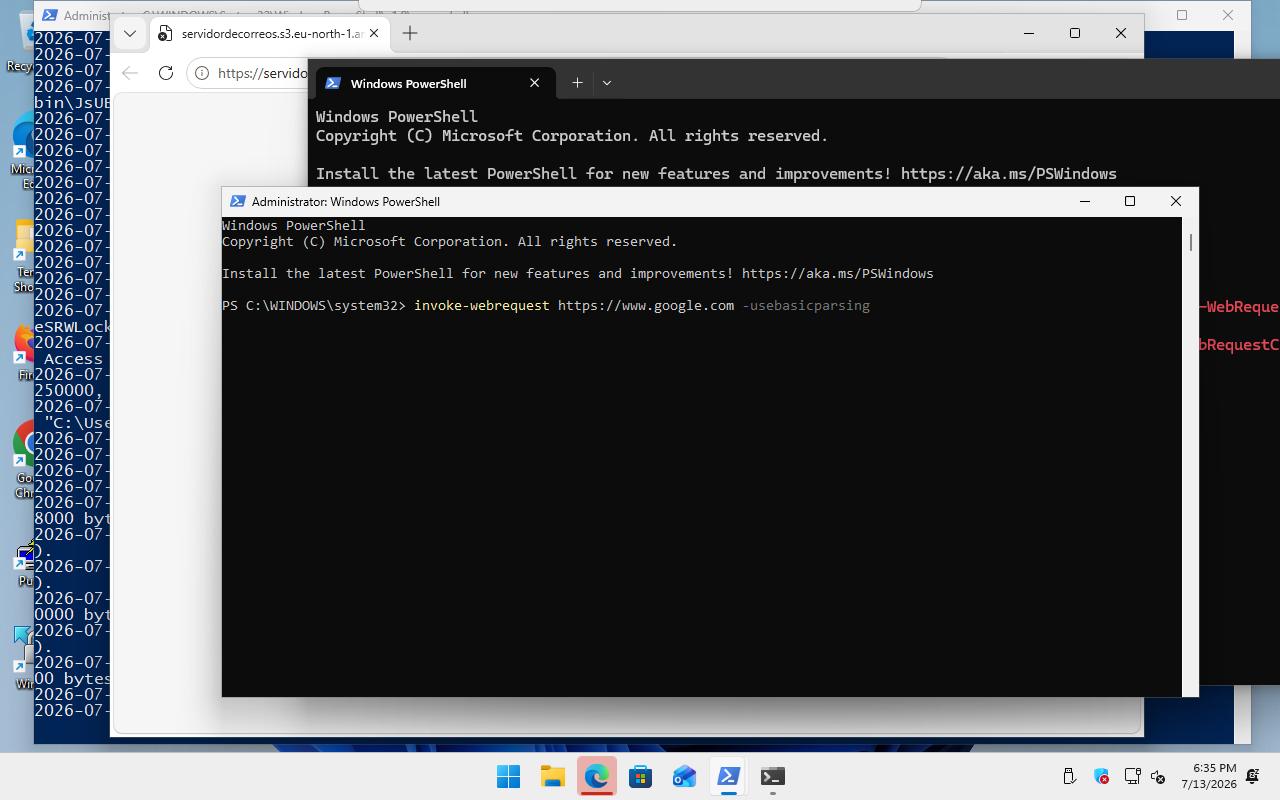Click the PowerShell icon in Terminal tab
Screen dimensions: 1280x800
[333, 83]
